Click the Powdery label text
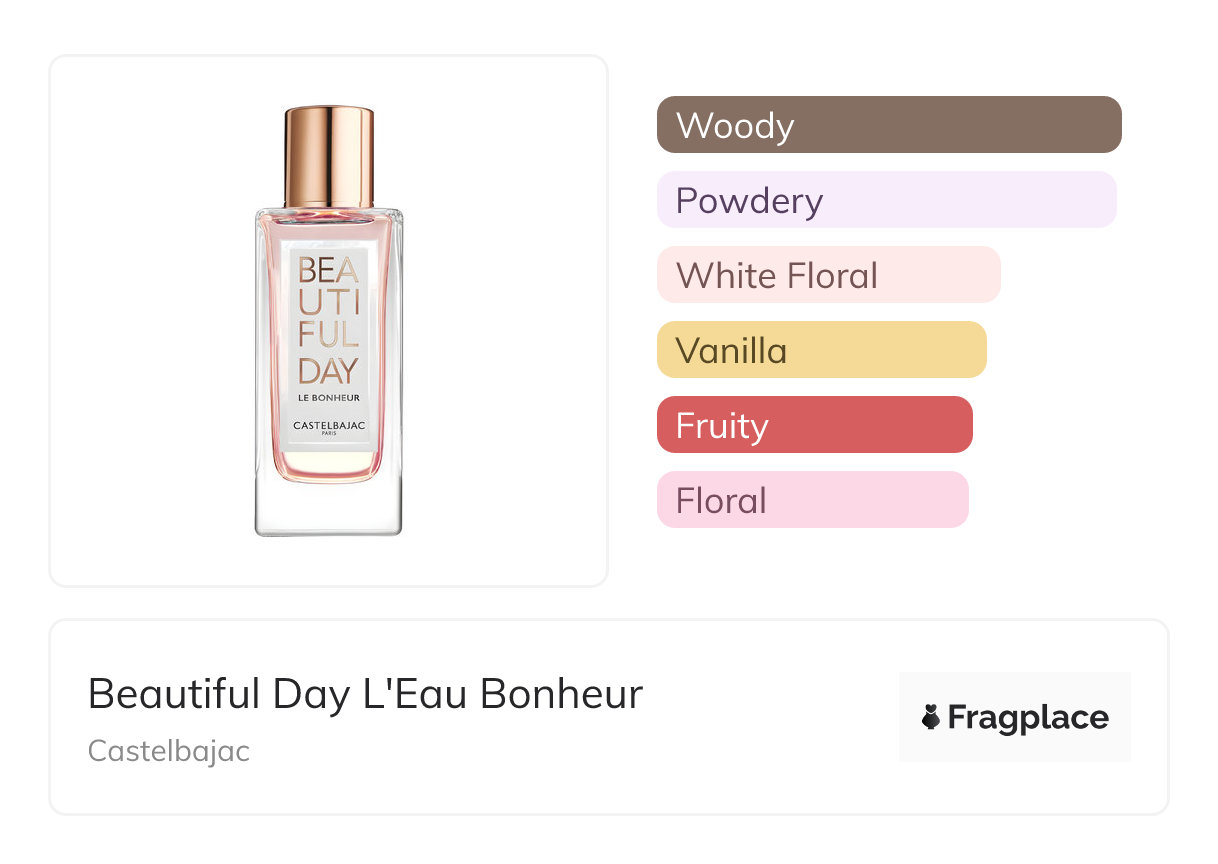This screenshot has width=1218, height=864. click(x=749, y=201)
